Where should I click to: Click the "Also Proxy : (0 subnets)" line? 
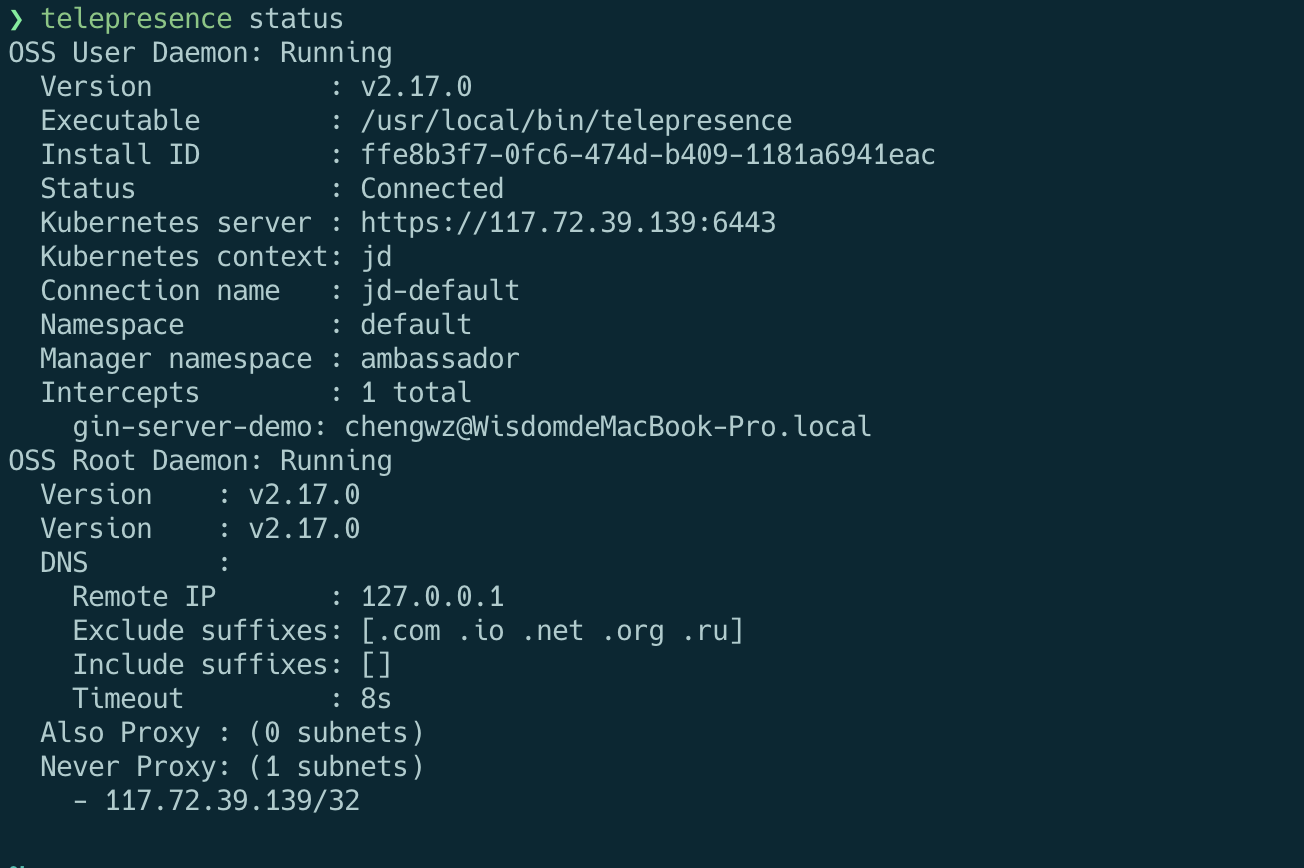[232, 733]
